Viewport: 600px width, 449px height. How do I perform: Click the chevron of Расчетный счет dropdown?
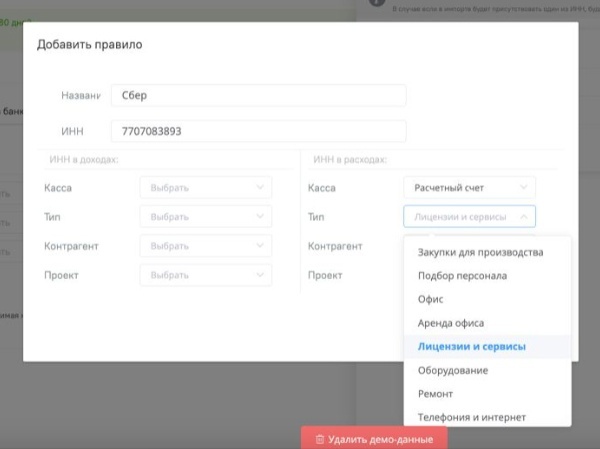pos(523,187)
